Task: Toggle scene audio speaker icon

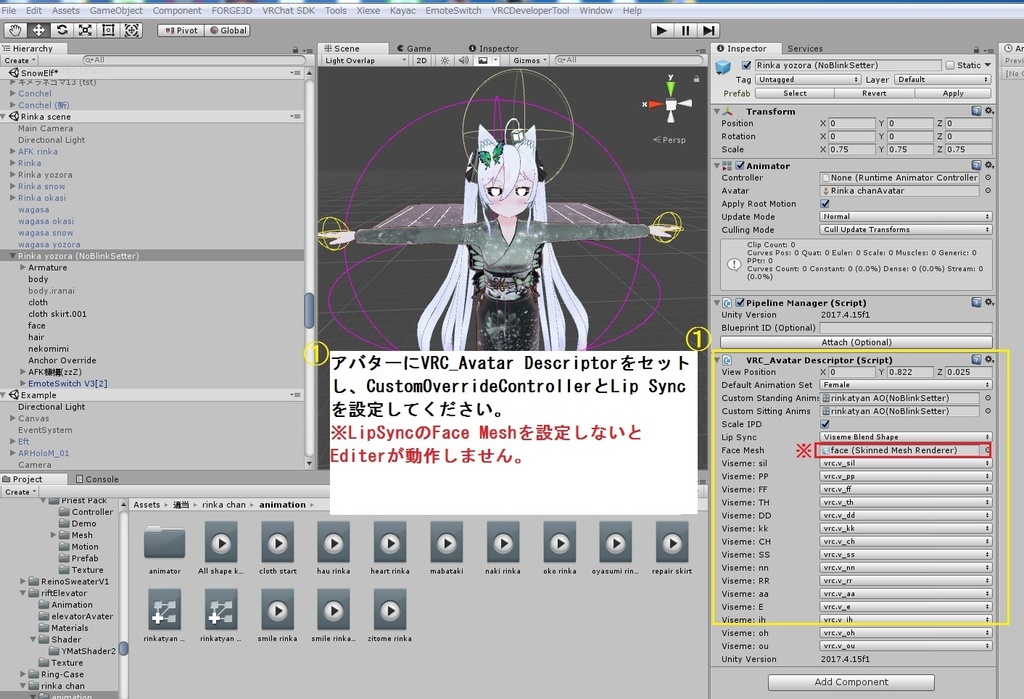Action: [464, 60]
